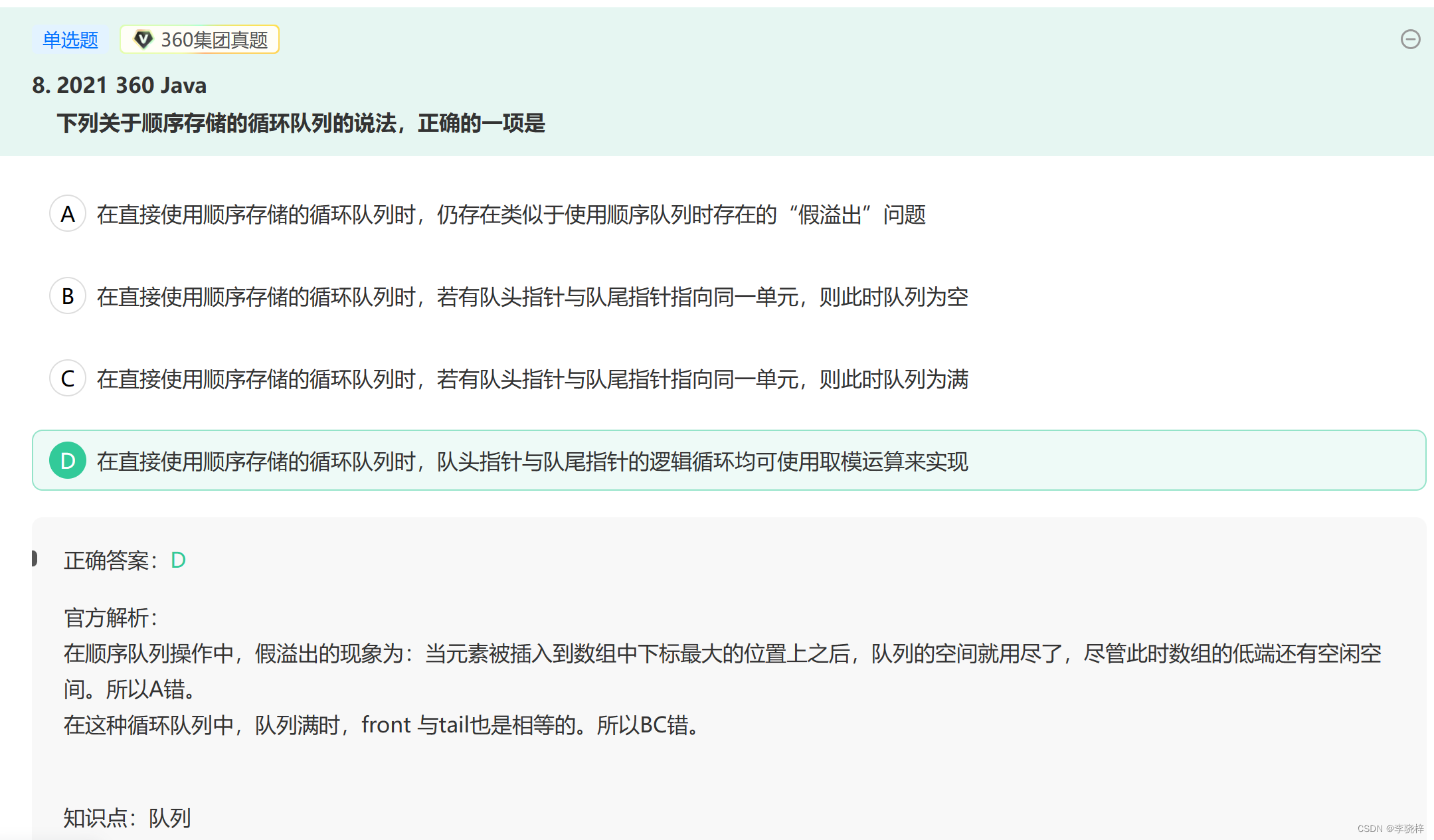The width and height of the screenshot is (1434, 840).
Task: Click the green correct answer letter D
Action: point(178,560)
